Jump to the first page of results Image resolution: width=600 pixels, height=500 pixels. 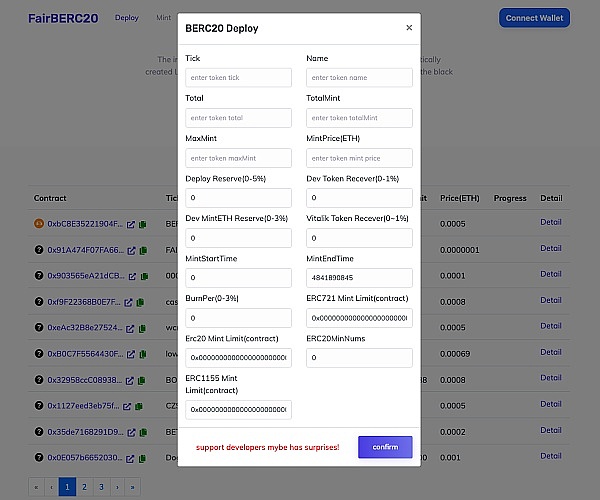(x=37, y=487)
